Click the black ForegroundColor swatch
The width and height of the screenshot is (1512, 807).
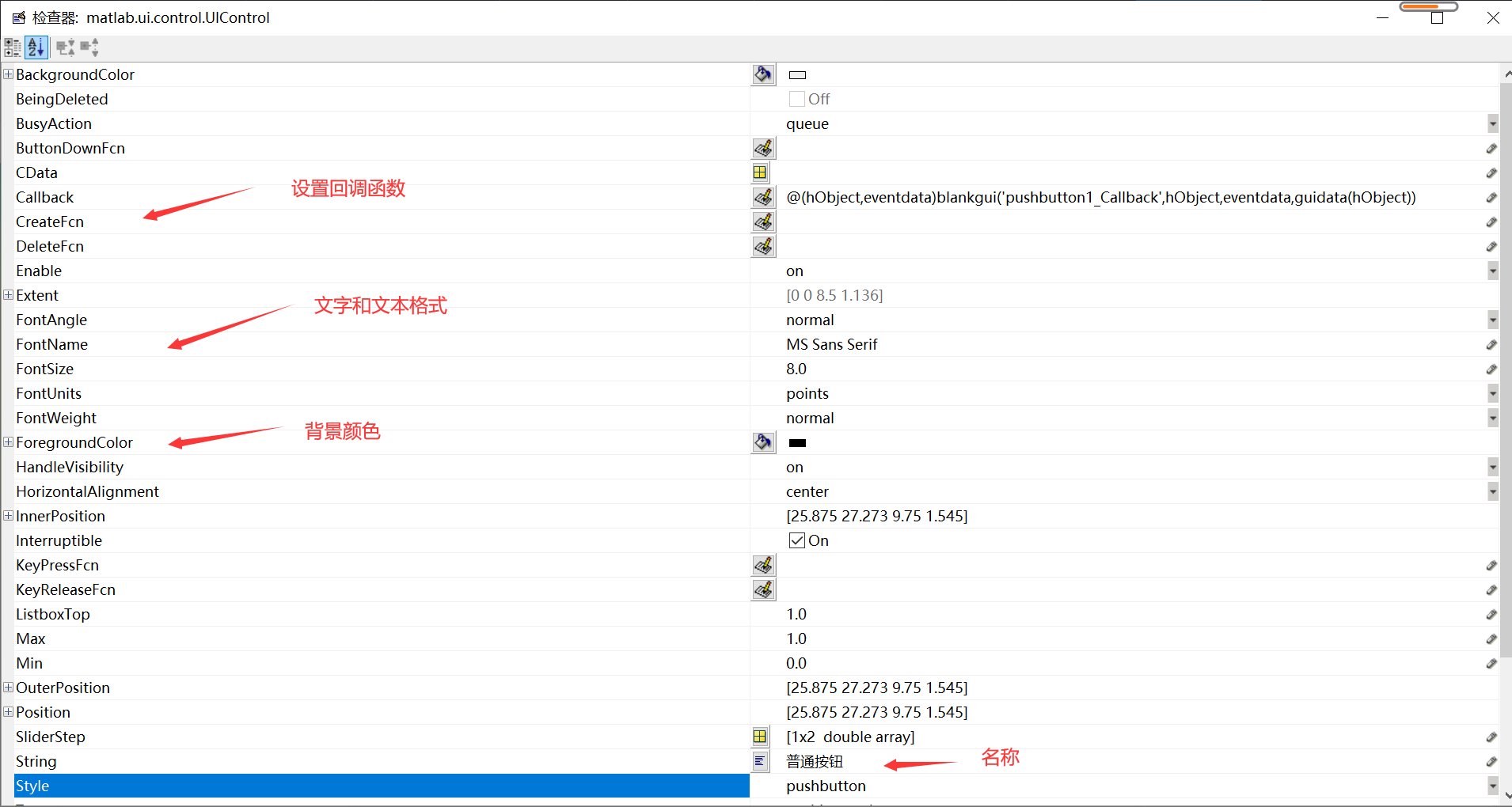pos(797,443)
